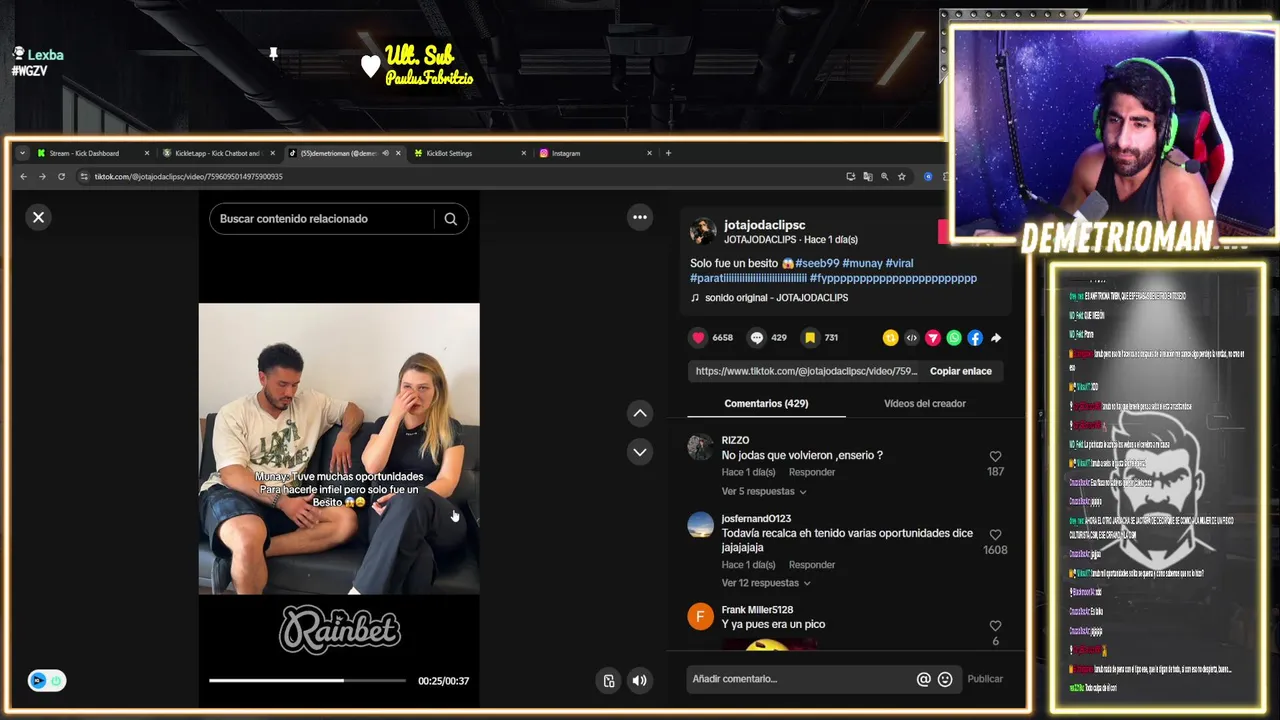The height and width of the screenshot is (720, 1280).
Task: Share the video to WhatsApp
Action: [954, 338]
